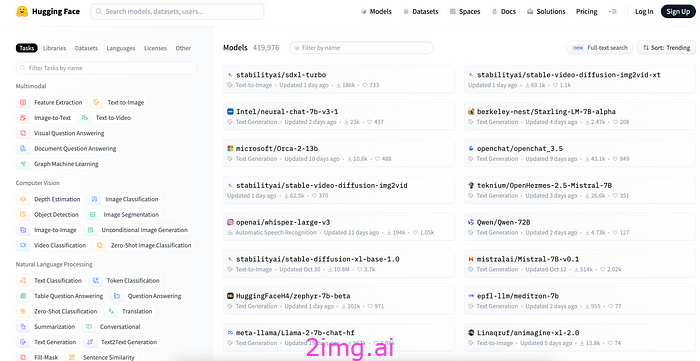Click the Intel avatar on neural-chat model
Viewport: 700px width, 361px height.
[230, 112]
